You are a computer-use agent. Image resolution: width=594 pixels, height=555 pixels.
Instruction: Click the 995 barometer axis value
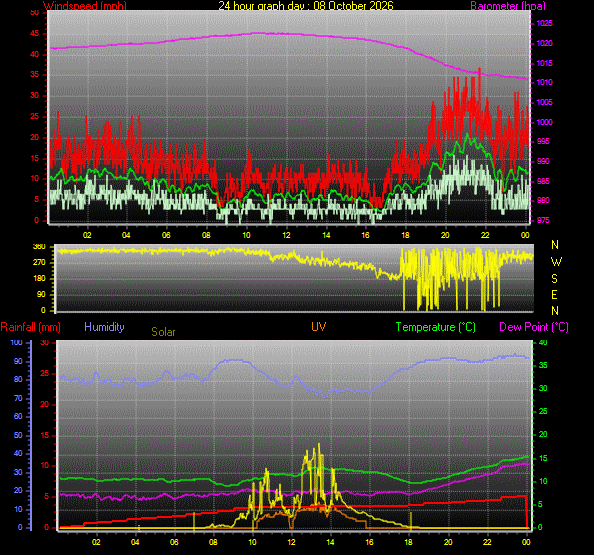[543, 142]
